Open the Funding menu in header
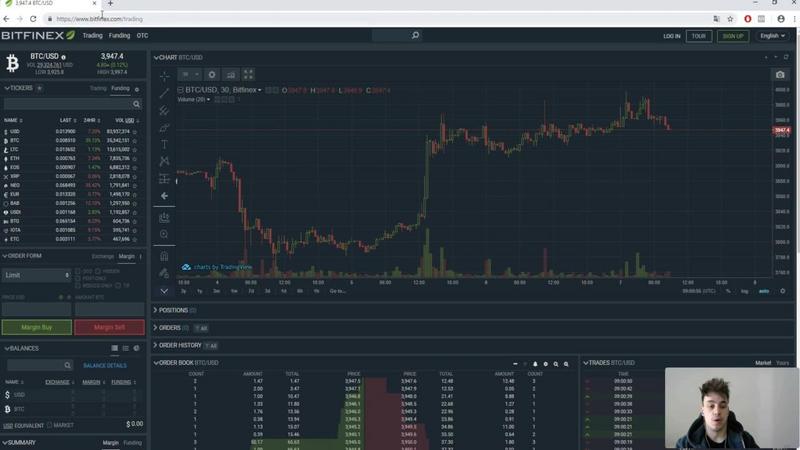800x450 pixels. click(x=119, y=36)
